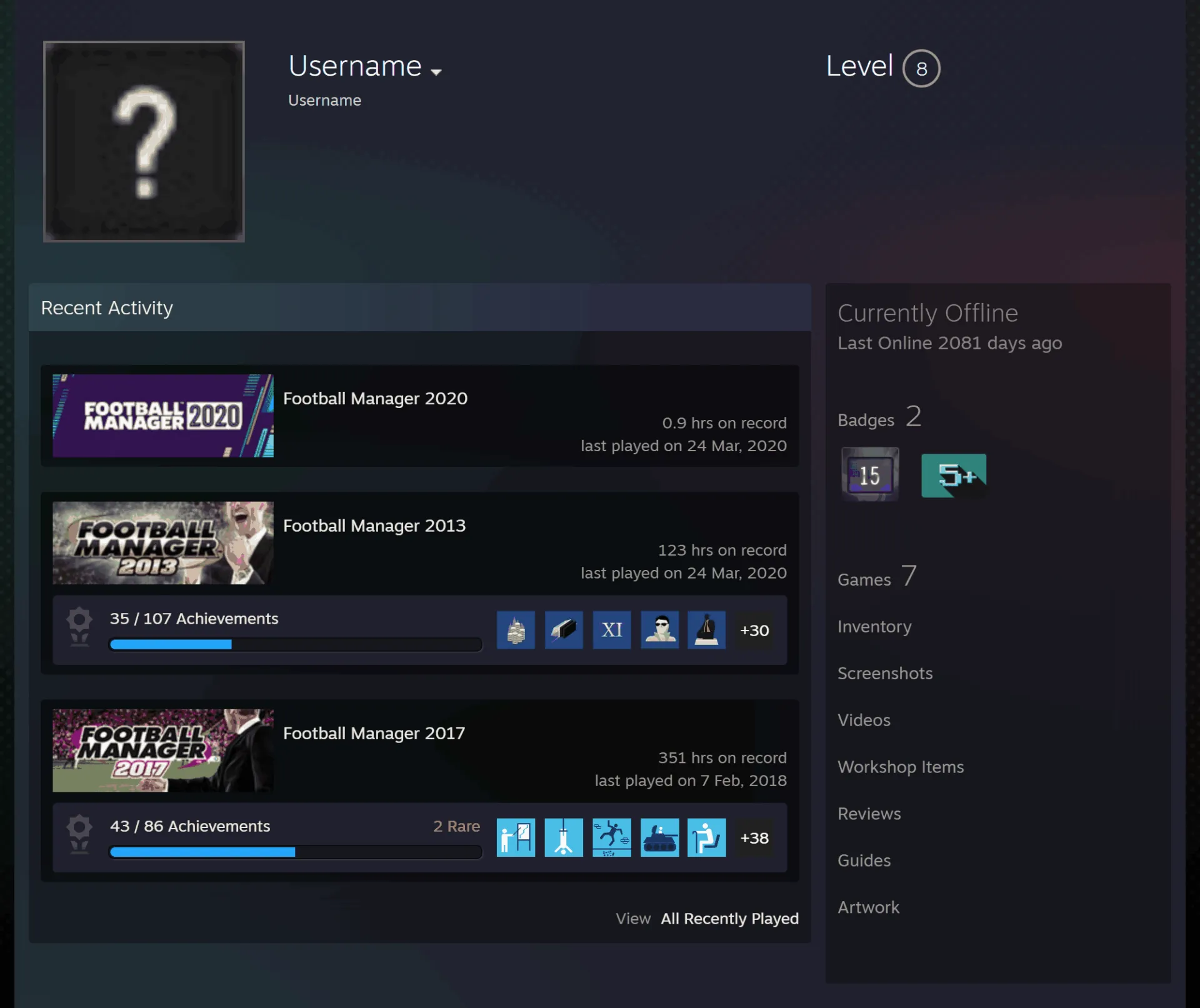Click the 43 / 86 Achievements progress bar
This screenshot has width=1200, height=1008.
[x=296, y=852]
